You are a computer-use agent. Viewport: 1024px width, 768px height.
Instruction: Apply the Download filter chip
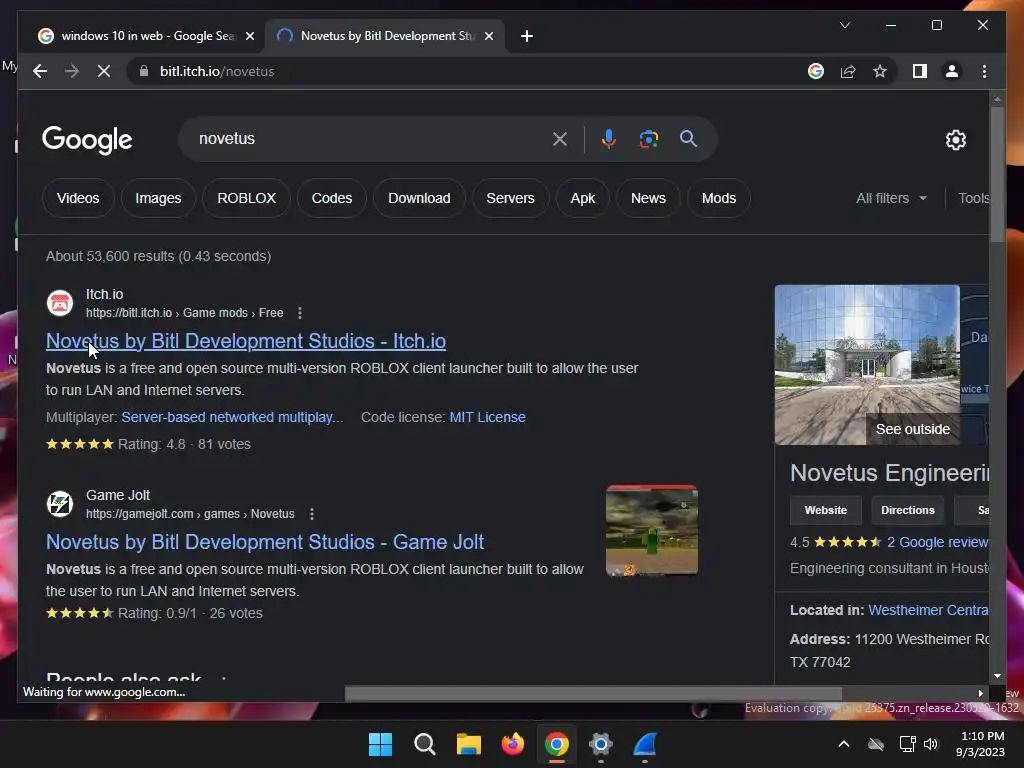(419, 198)
